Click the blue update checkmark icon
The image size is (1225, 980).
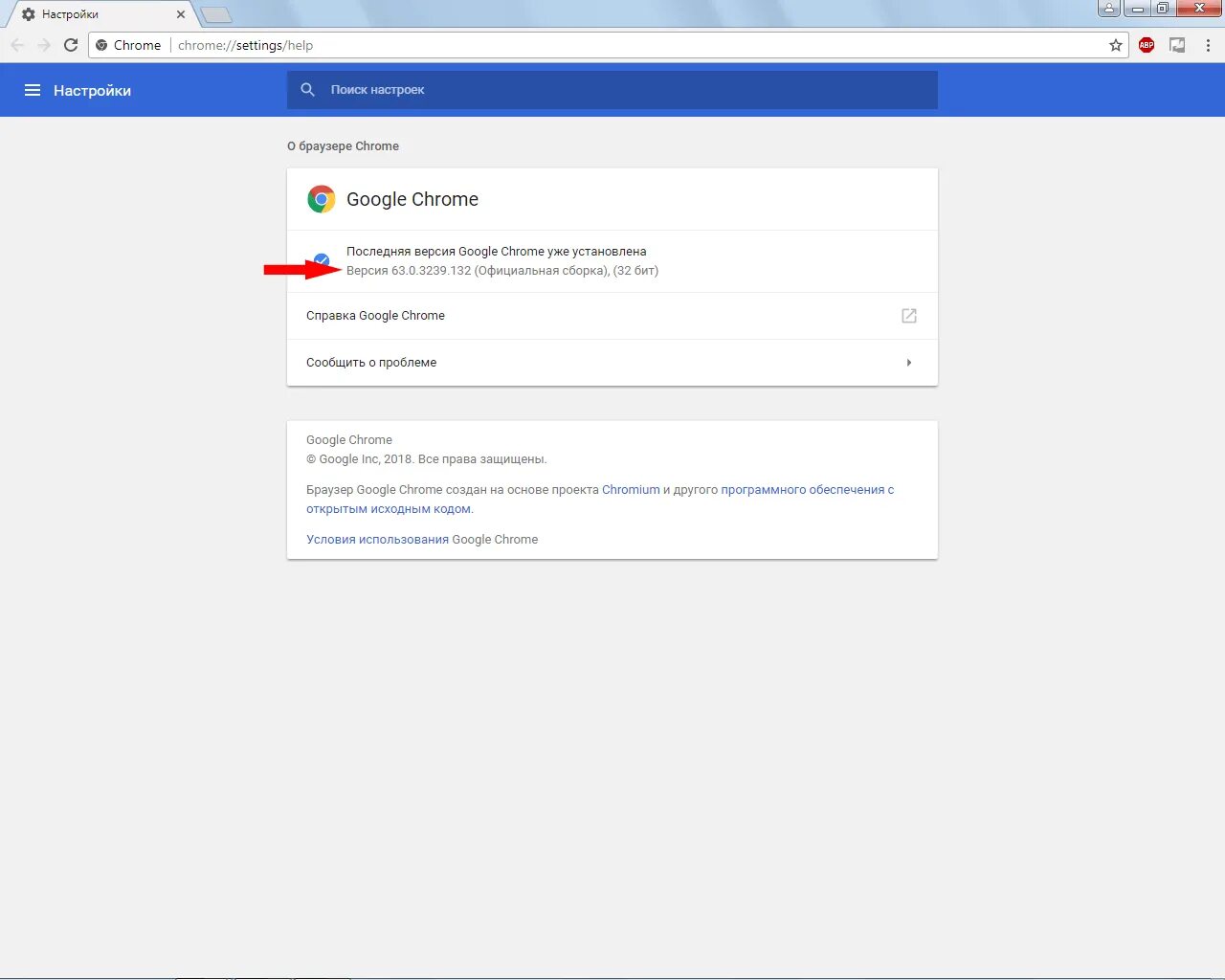[x=322, y=260]
